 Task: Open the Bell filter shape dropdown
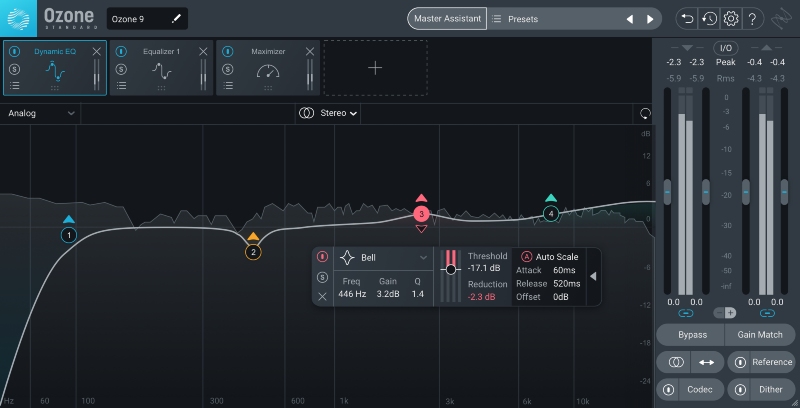pos(384,258)
